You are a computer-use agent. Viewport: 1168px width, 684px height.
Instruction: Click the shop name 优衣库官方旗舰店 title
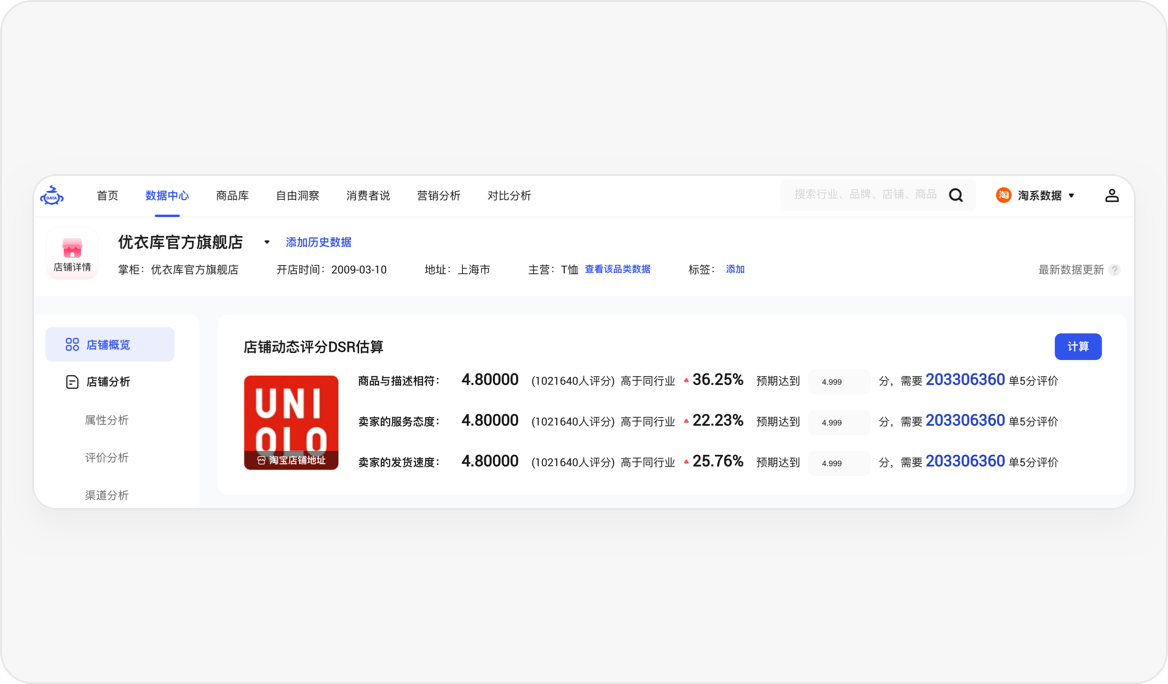(180, 242)
